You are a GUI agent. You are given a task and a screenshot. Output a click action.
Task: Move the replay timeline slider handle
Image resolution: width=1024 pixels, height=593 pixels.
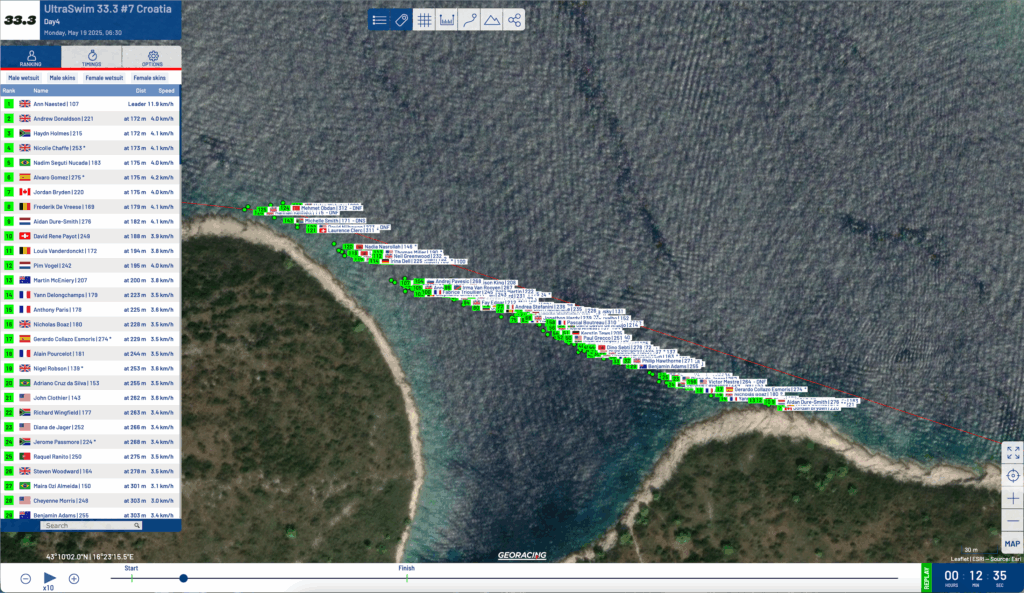184,578
